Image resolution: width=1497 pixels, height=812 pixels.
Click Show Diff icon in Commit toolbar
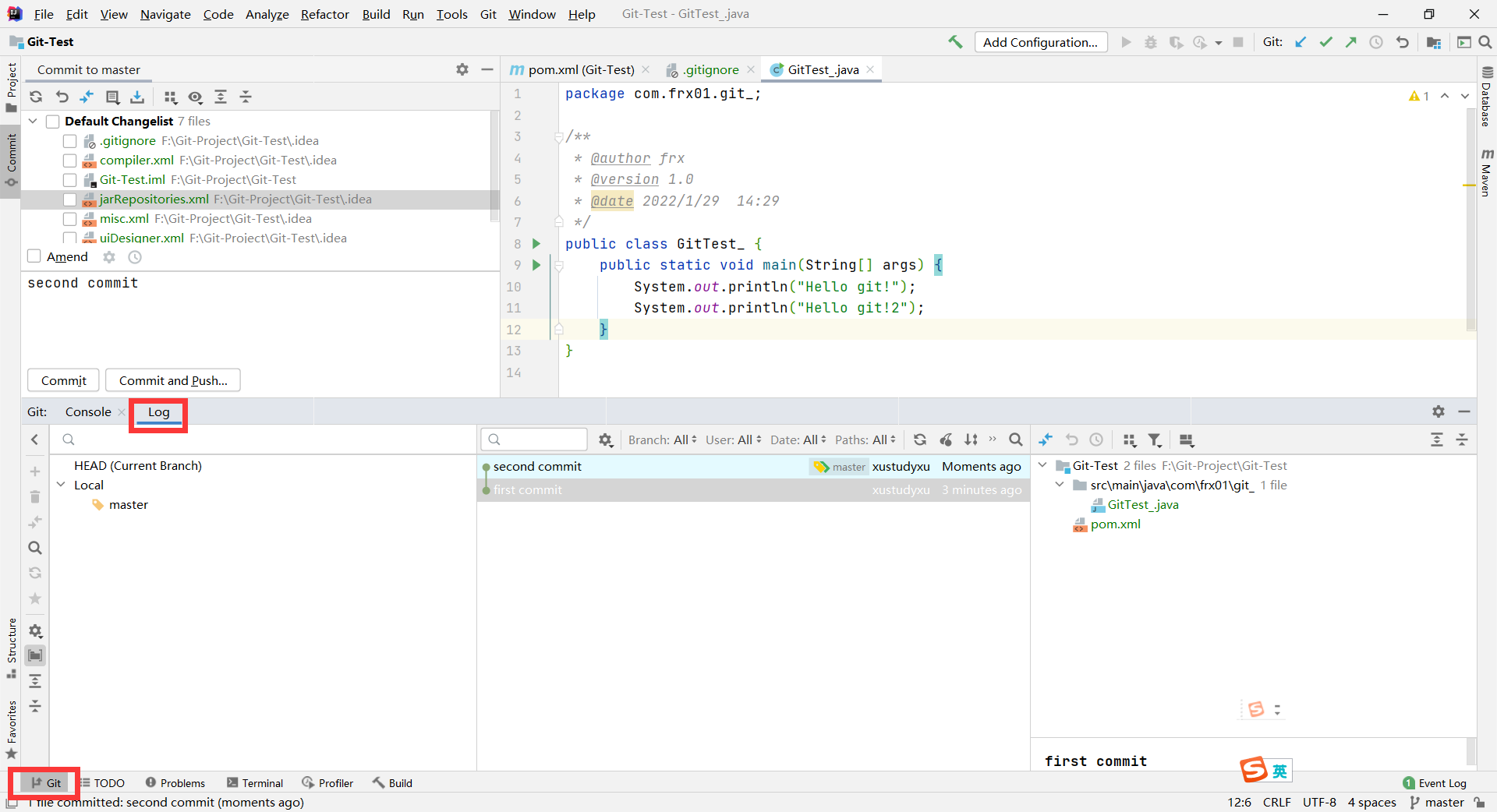(x=87, y=97)
